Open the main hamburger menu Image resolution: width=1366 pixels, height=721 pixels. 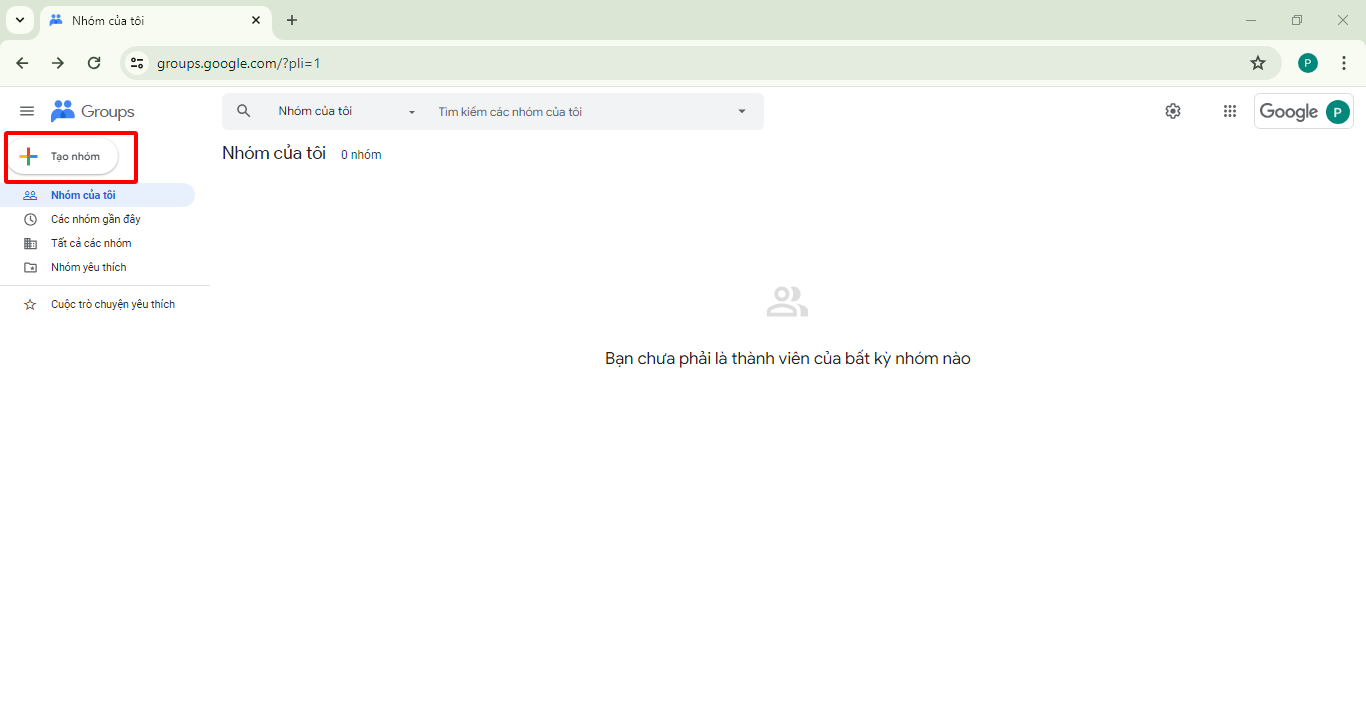point(27,111)
